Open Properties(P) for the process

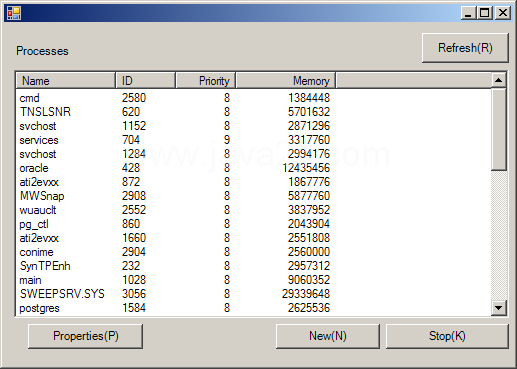coord(86,336)
